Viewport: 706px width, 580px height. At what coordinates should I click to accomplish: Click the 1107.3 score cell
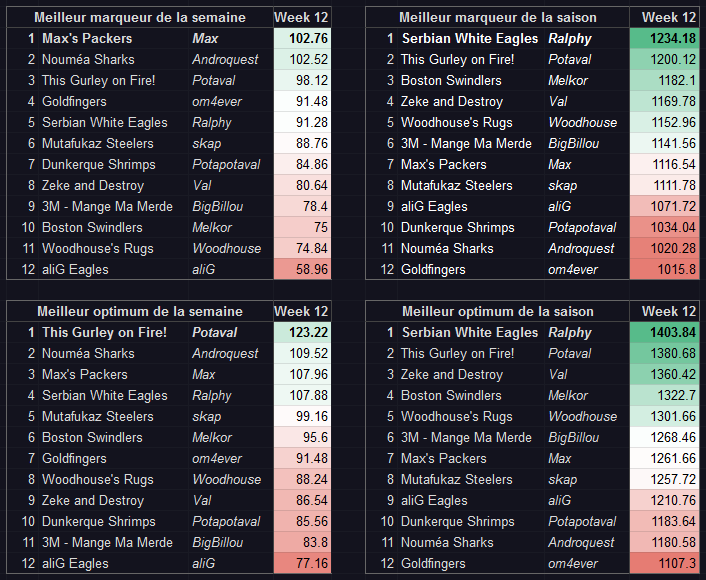[664, 564]
